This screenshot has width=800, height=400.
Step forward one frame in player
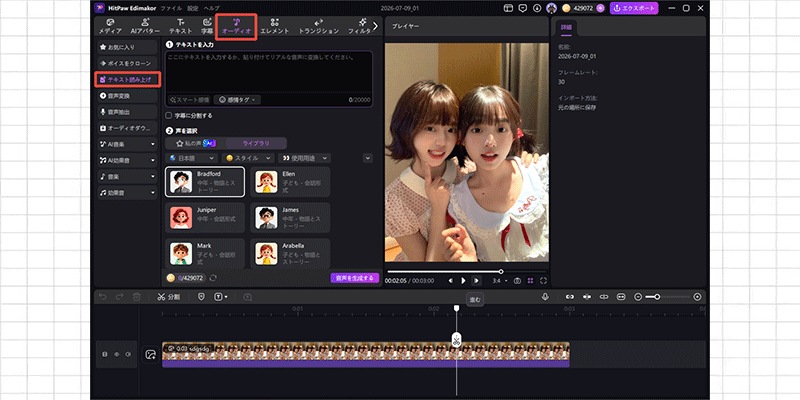476,281
